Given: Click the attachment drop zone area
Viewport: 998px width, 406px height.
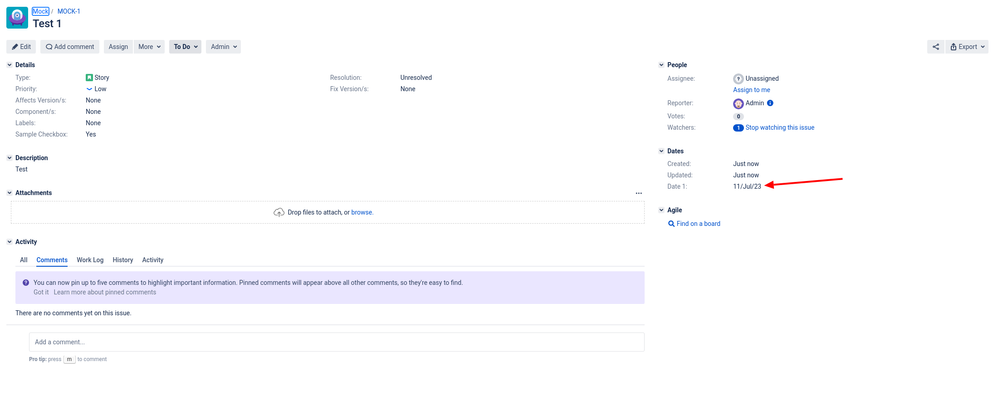Looking at the screenshot, I should click(328, 213).
